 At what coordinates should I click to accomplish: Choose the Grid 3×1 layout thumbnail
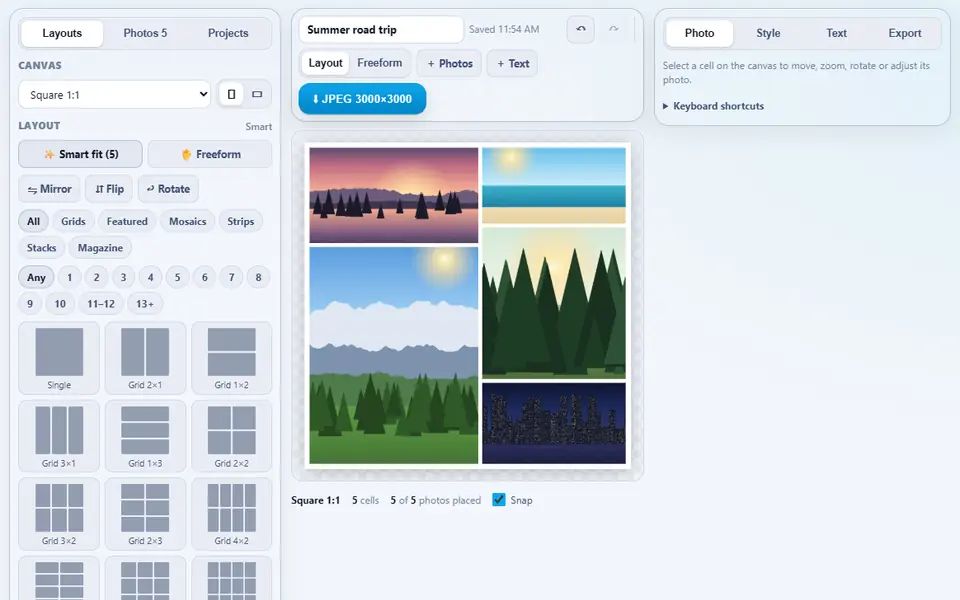coord(59,436)
